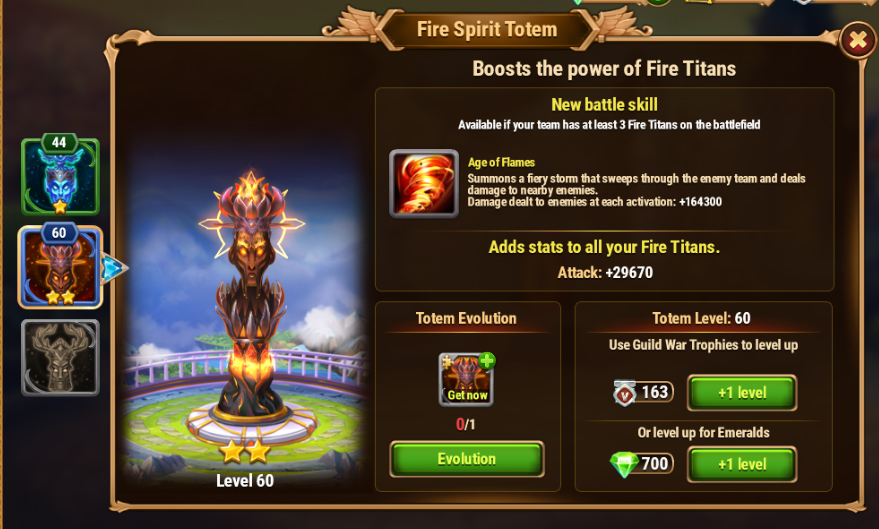Click the Guild War Trophy icon
The image size is (879, 529).
pos(624,393)
